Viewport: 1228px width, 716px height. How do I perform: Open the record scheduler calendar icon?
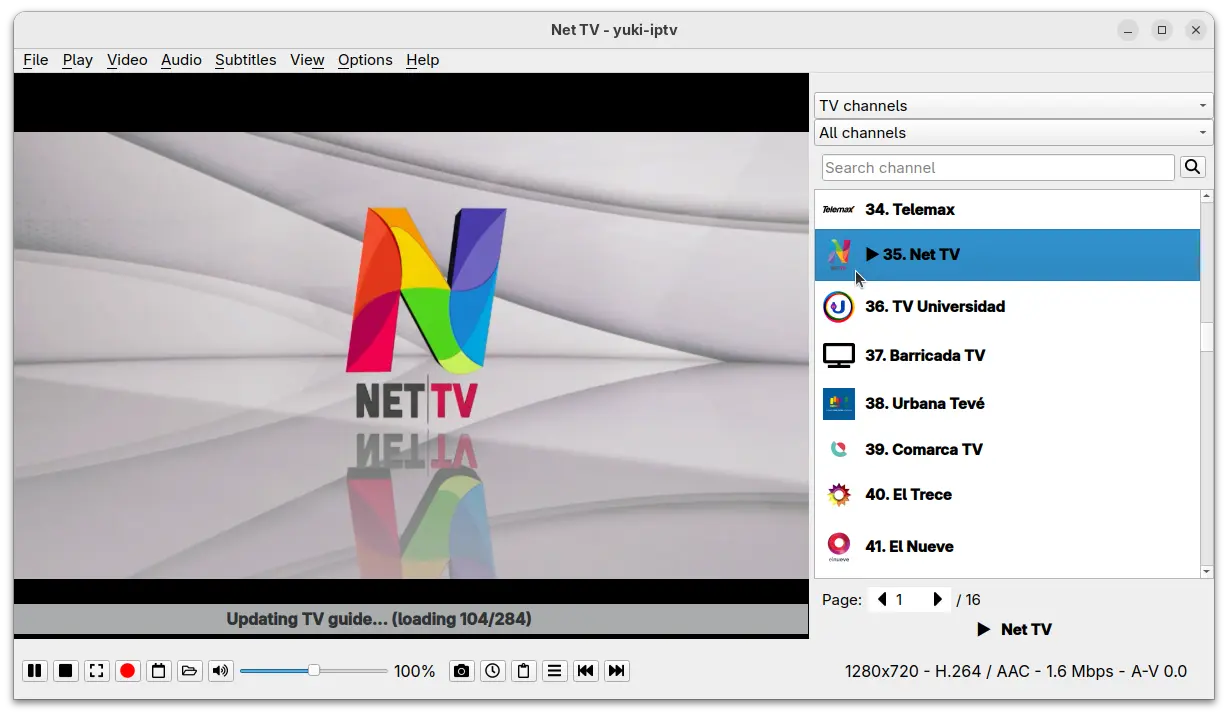(x=158, y=671)
